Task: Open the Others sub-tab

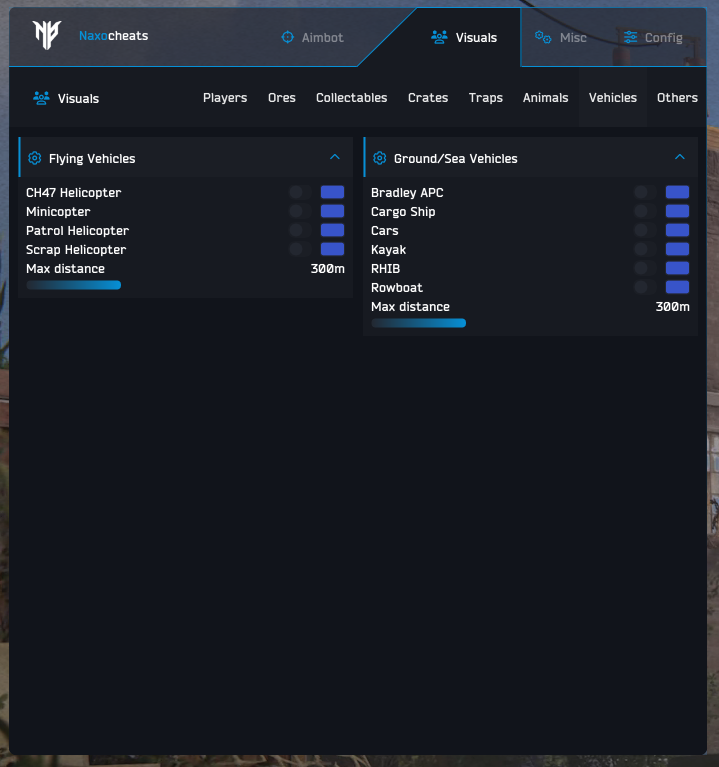Action: (677, 98)
